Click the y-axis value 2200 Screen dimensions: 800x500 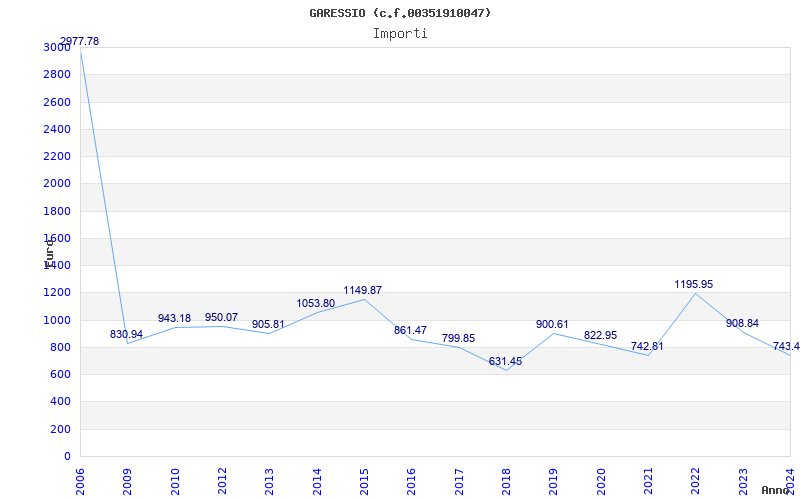(57, 157)
